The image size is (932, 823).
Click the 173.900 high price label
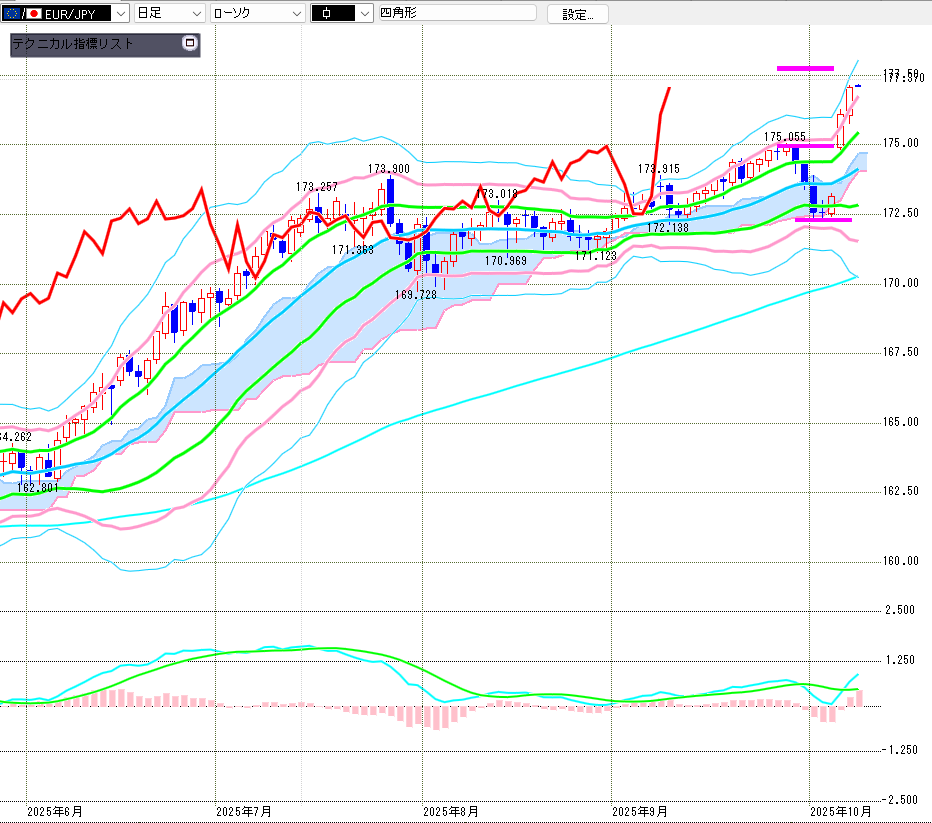pos(388,169)
